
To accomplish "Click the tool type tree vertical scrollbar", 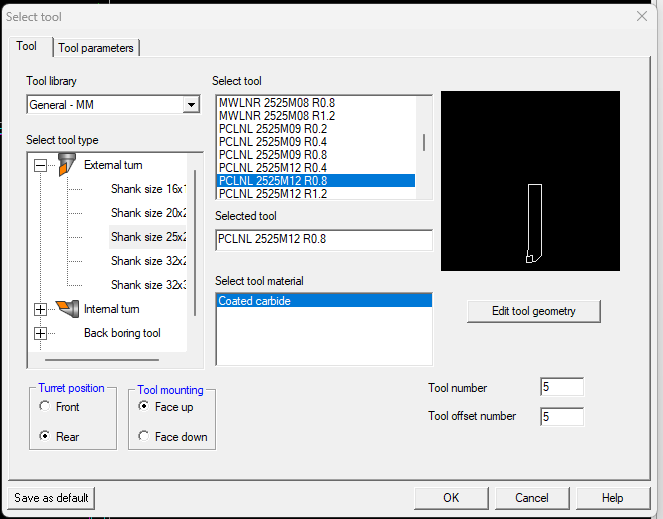I will pyautogui.click(x=195, y=243).
